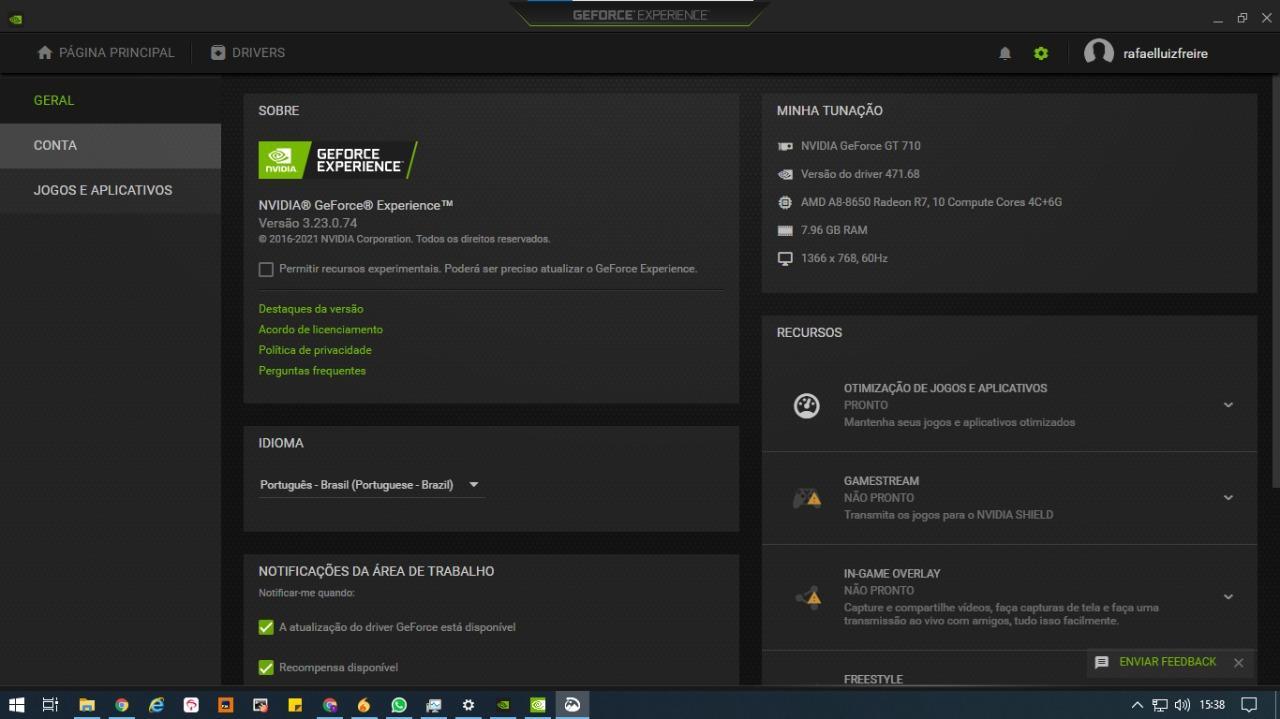Select Jogos e Aplicativos sidebar tab

tap(110, 190)
